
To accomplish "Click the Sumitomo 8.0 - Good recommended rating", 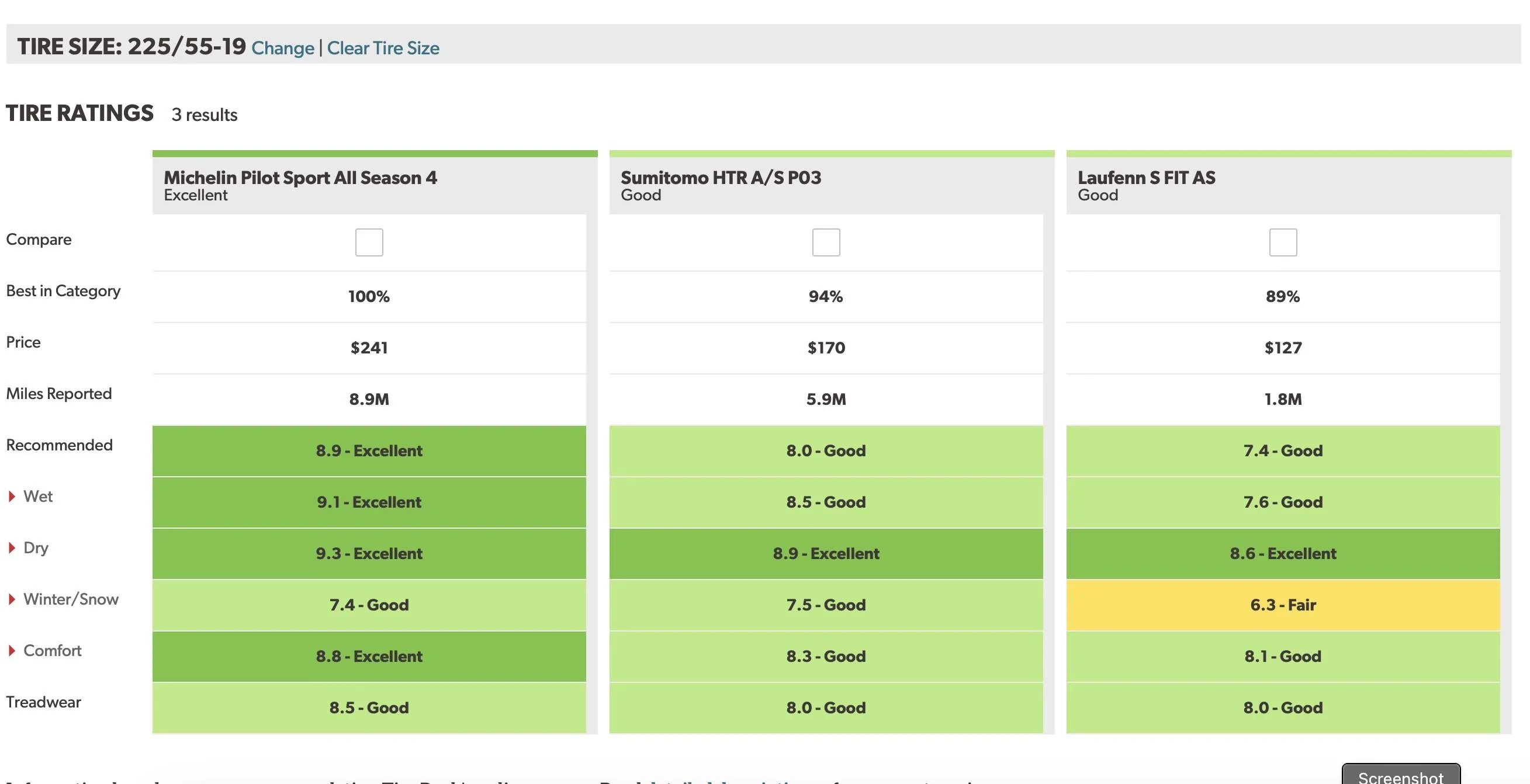I will pos(826,451).
